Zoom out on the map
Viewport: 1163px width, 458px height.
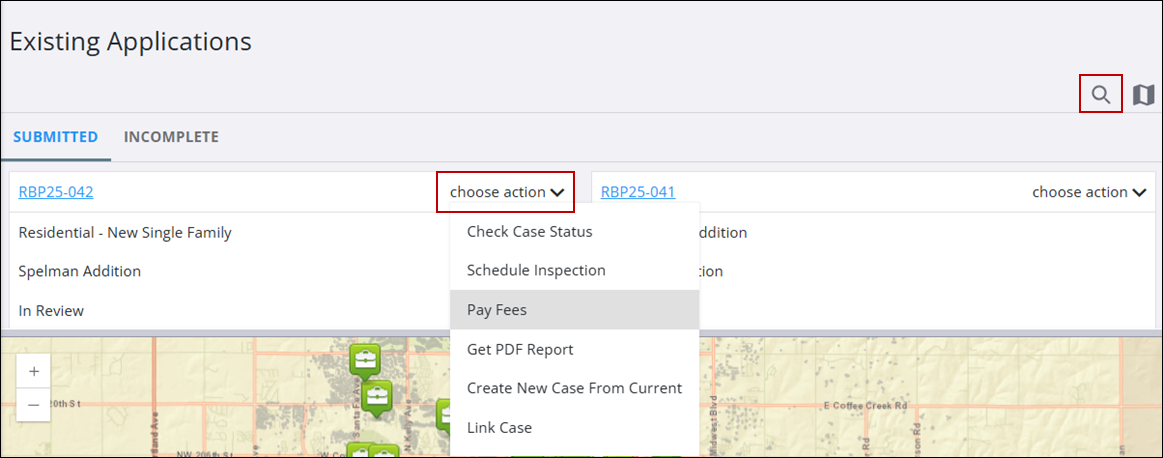pos(34,405)
